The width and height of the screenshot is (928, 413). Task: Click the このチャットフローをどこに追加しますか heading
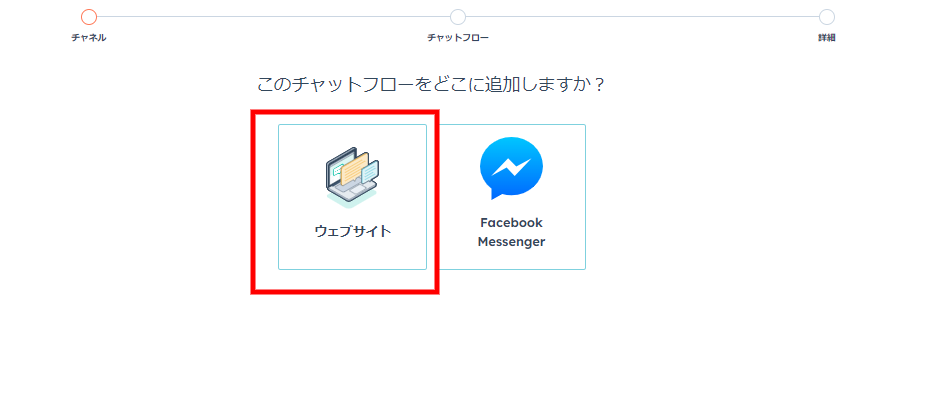click(432, 85)
